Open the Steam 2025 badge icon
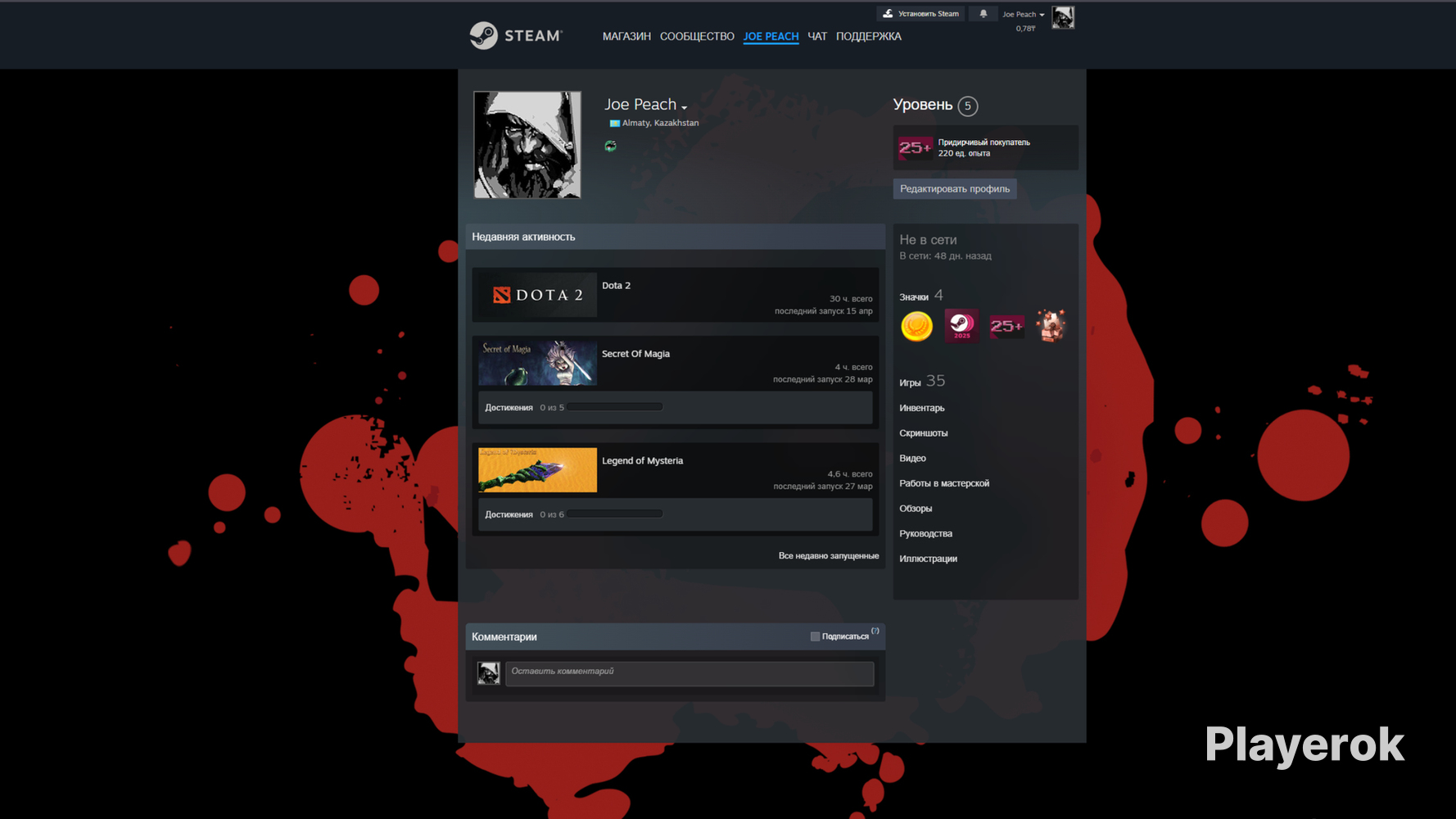 tap(961, 326)
